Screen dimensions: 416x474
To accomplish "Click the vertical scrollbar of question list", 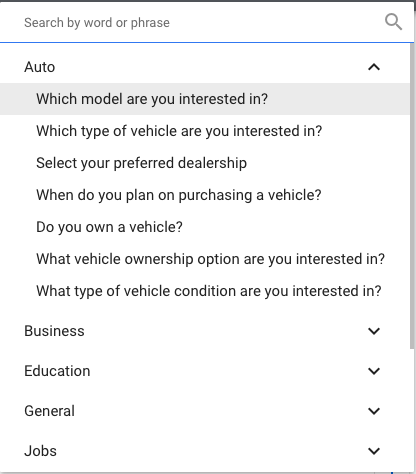I will click(x=412, y=197).
